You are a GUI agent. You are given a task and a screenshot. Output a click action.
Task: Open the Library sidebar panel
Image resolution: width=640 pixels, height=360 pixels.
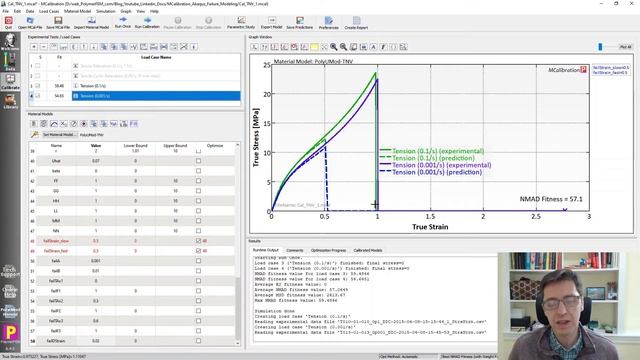click(10, 101)
